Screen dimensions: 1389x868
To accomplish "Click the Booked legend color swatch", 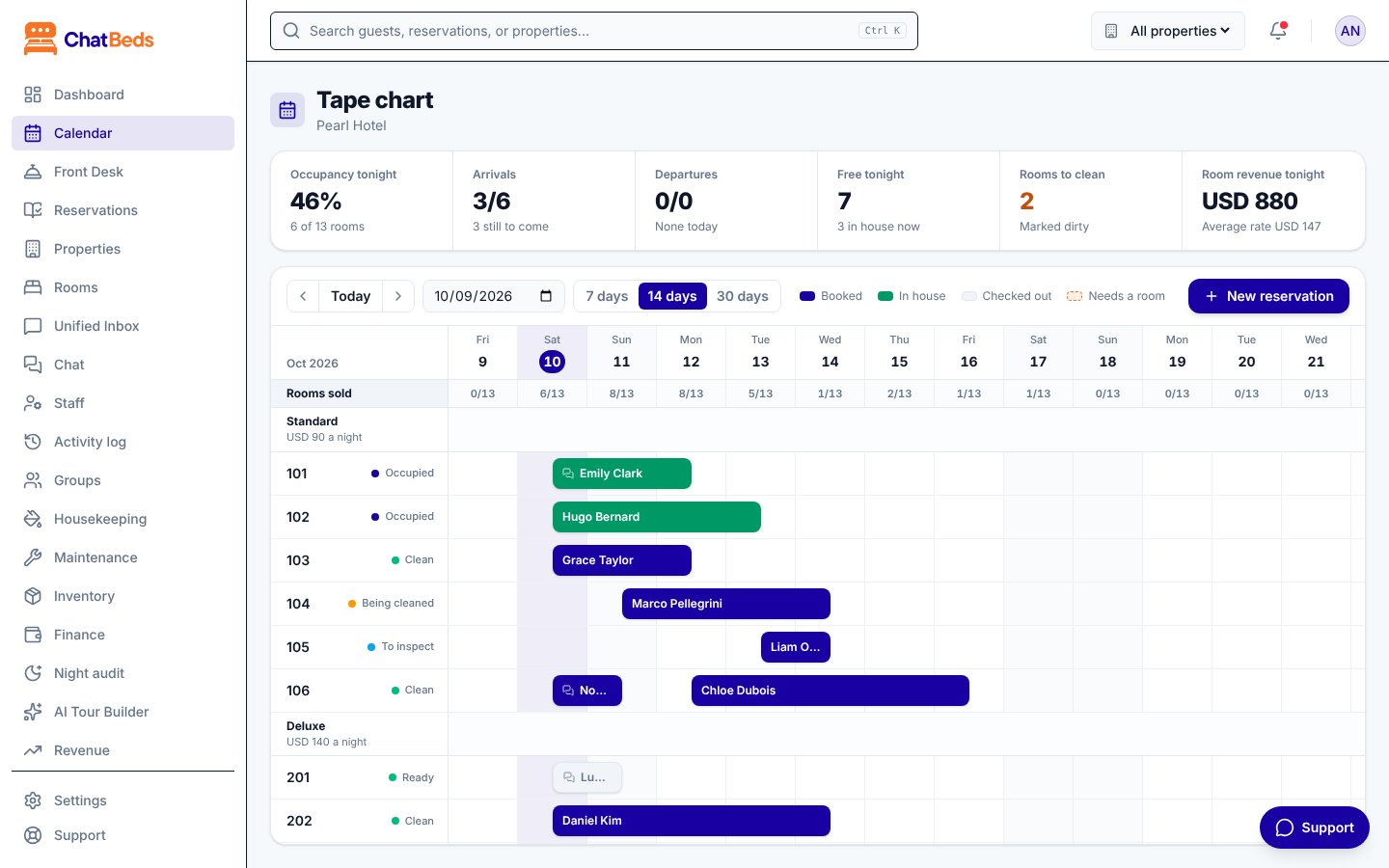I will pyautogui.click(x=807, y=296).
